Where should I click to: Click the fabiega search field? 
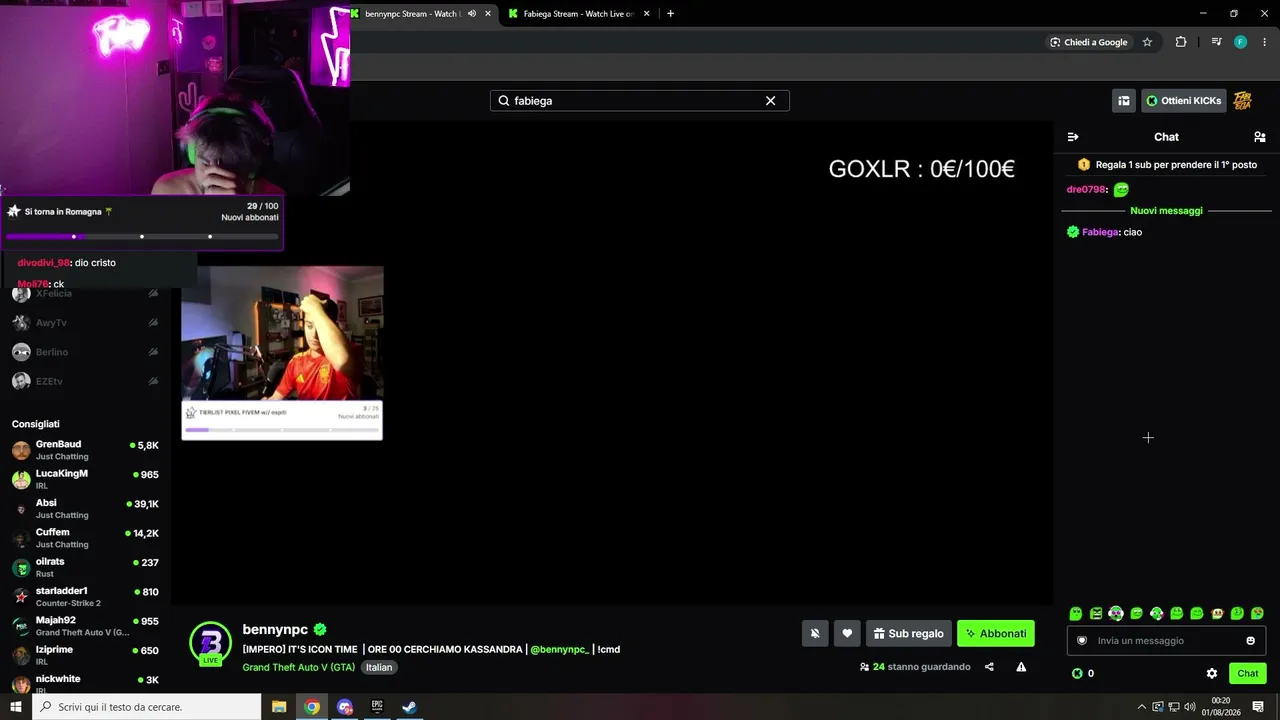click(640, 101)
